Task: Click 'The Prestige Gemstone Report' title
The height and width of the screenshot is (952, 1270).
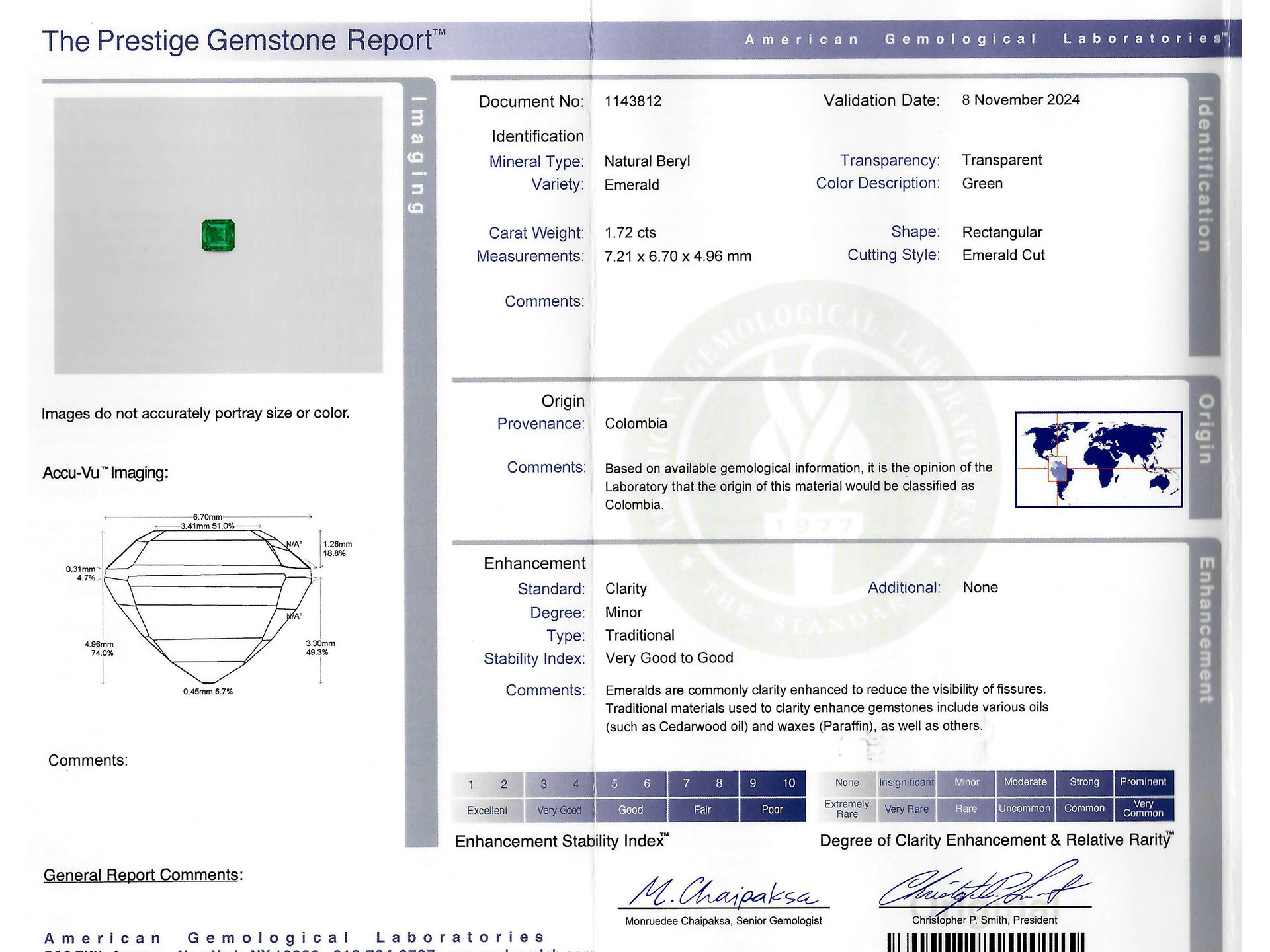Action: (x=243, y=40)
